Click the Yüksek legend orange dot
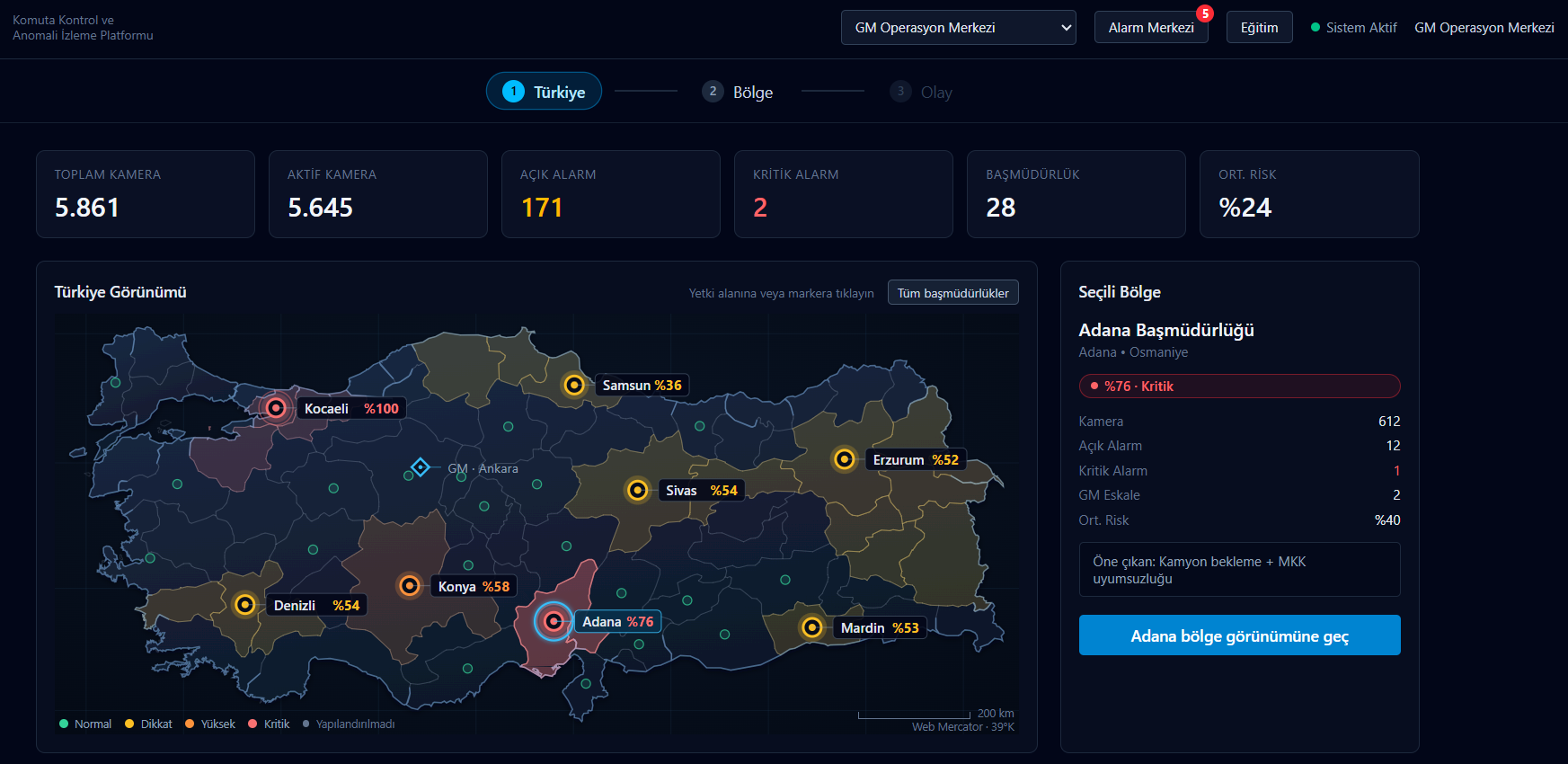This screenshot has width=1568, height=764. pos(190,724)
